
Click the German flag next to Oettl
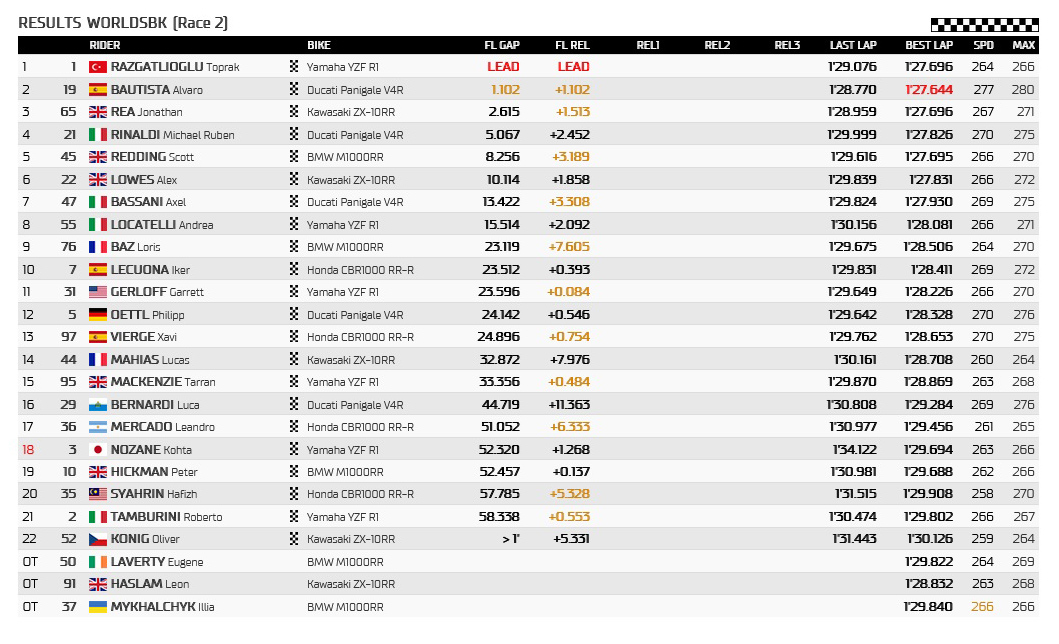click(x=98, y=315)
